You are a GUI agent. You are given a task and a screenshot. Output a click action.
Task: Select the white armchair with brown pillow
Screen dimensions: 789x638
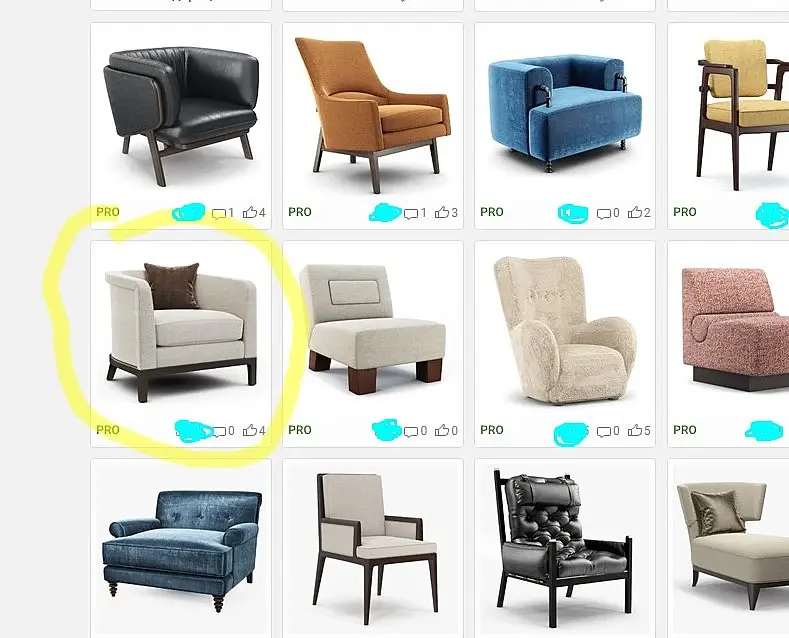181,331
